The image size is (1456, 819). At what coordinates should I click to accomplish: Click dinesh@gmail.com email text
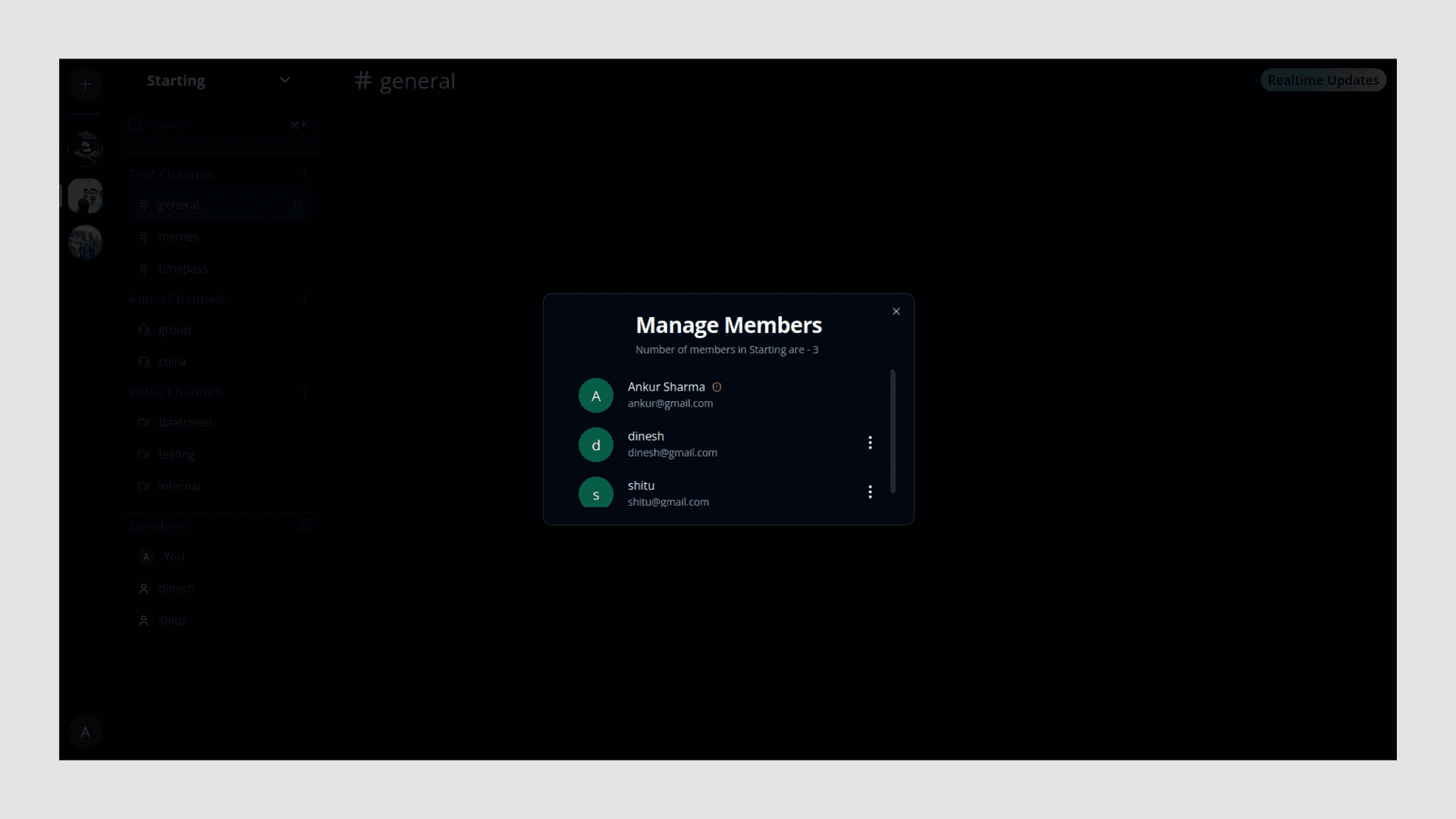click(673, 453)
